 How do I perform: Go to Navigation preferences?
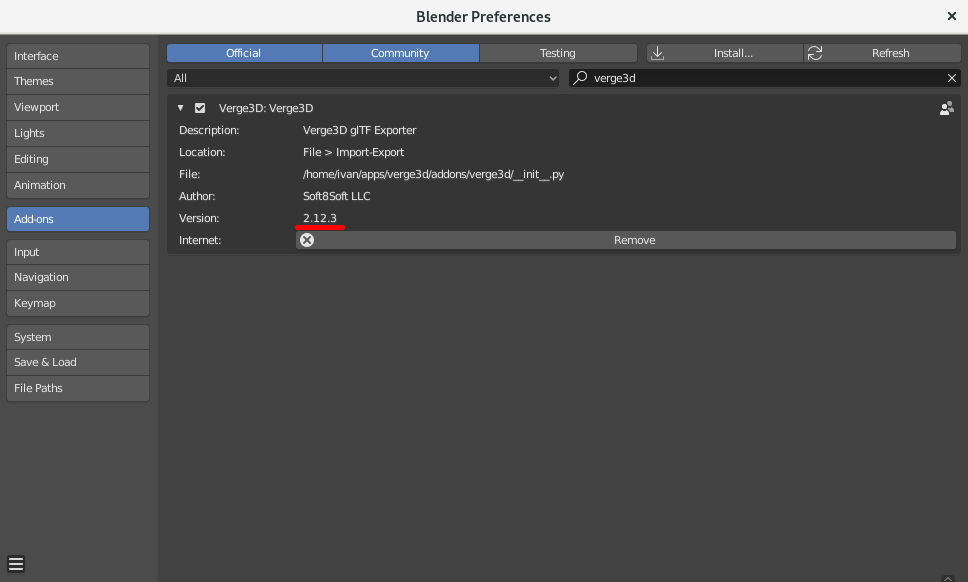78,278
